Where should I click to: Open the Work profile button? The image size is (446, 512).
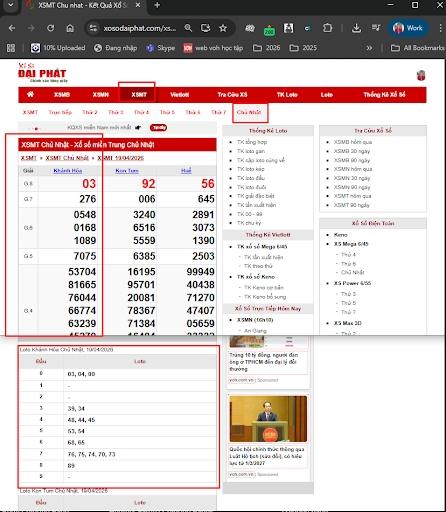coord(408,28)
